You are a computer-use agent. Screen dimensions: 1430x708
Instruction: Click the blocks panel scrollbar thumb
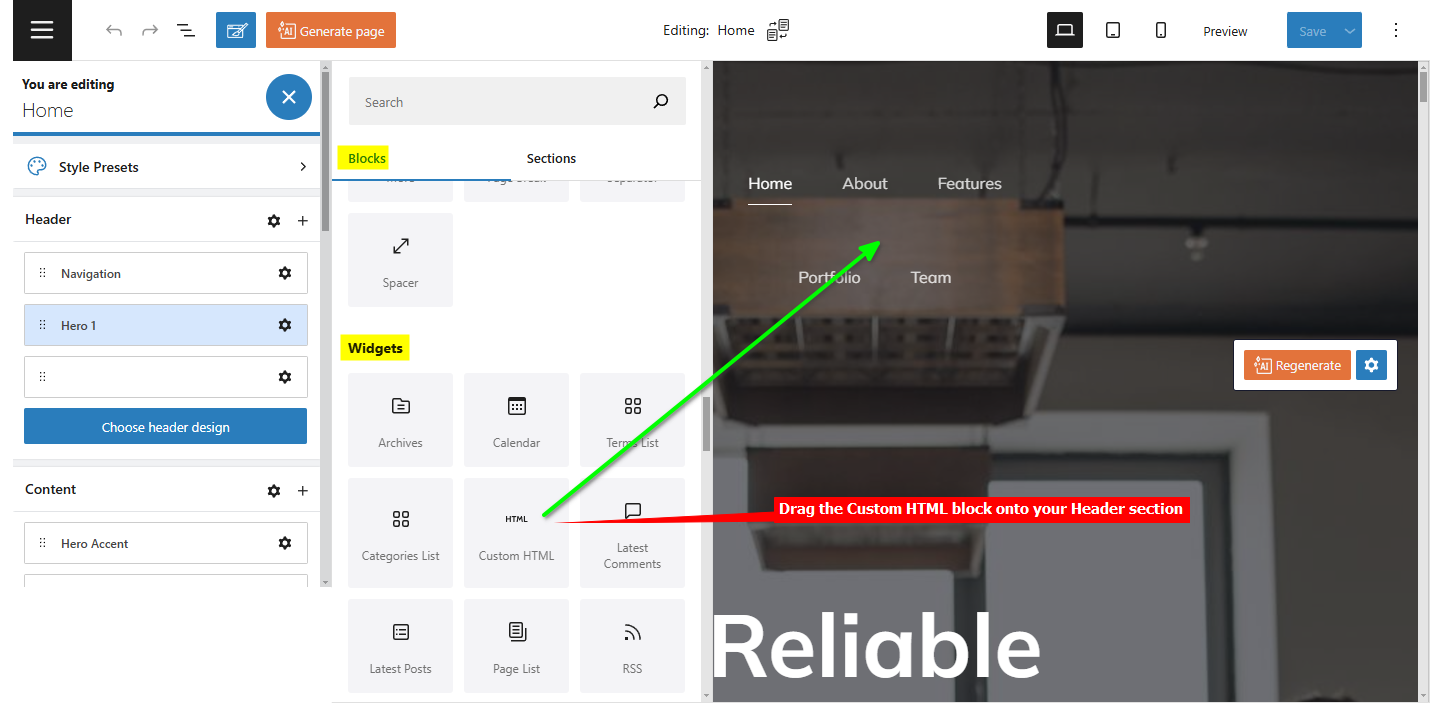(x=706, y=424)
